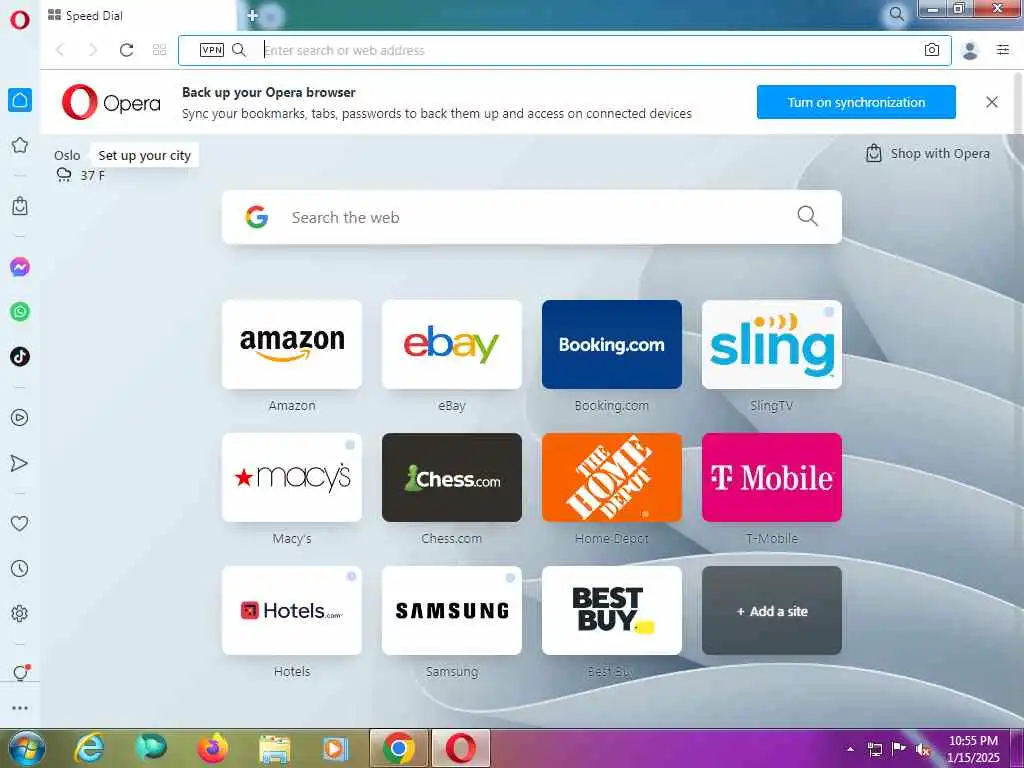Take a snapshot with camera icon

(x=932, y=50)
